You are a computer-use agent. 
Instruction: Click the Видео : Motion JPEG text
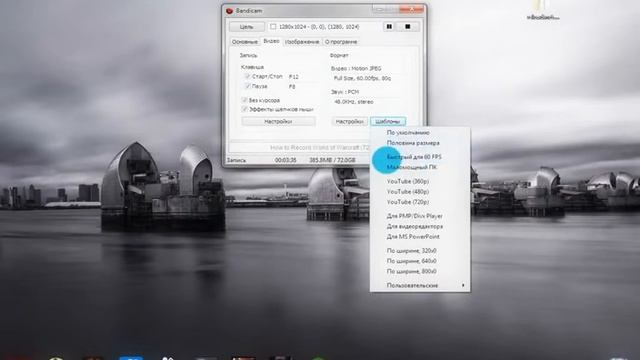(x=356, y=69)
